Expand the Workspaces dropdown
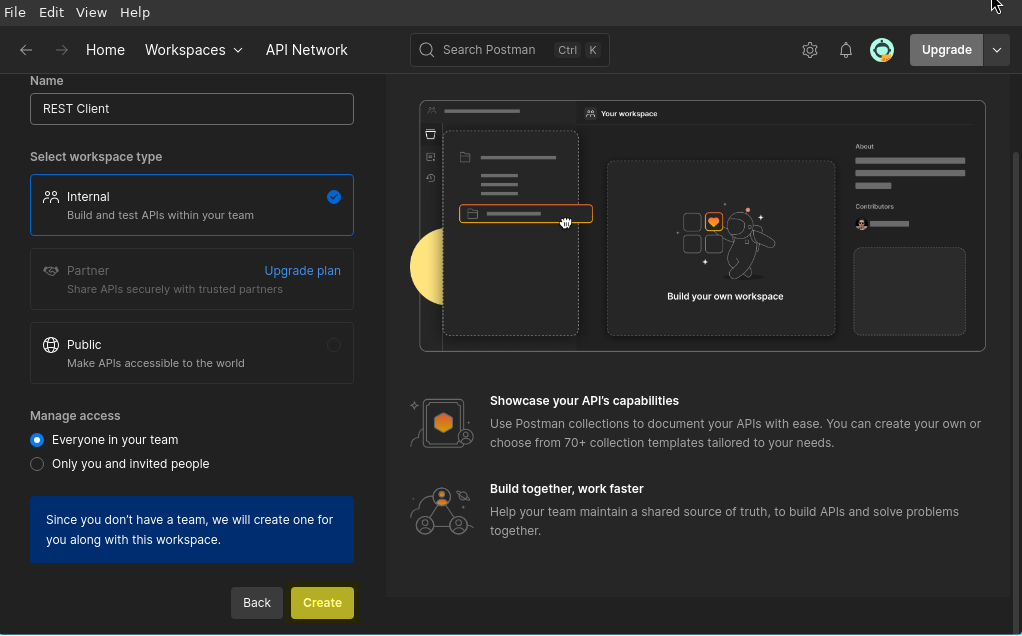Image resolution: width=1022 pixels, height=636 pixels. point(194,50)
